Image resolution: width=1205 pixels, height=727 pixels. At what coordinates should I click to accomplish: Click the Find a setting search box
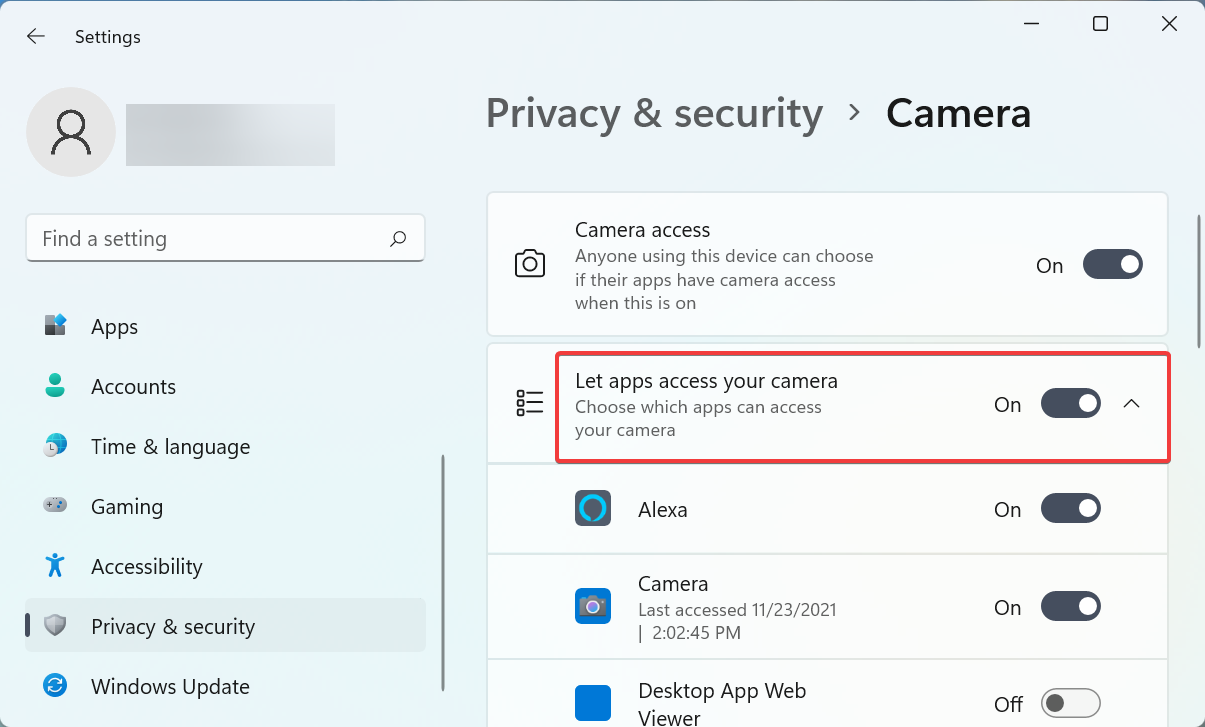(x=225, y=238)
